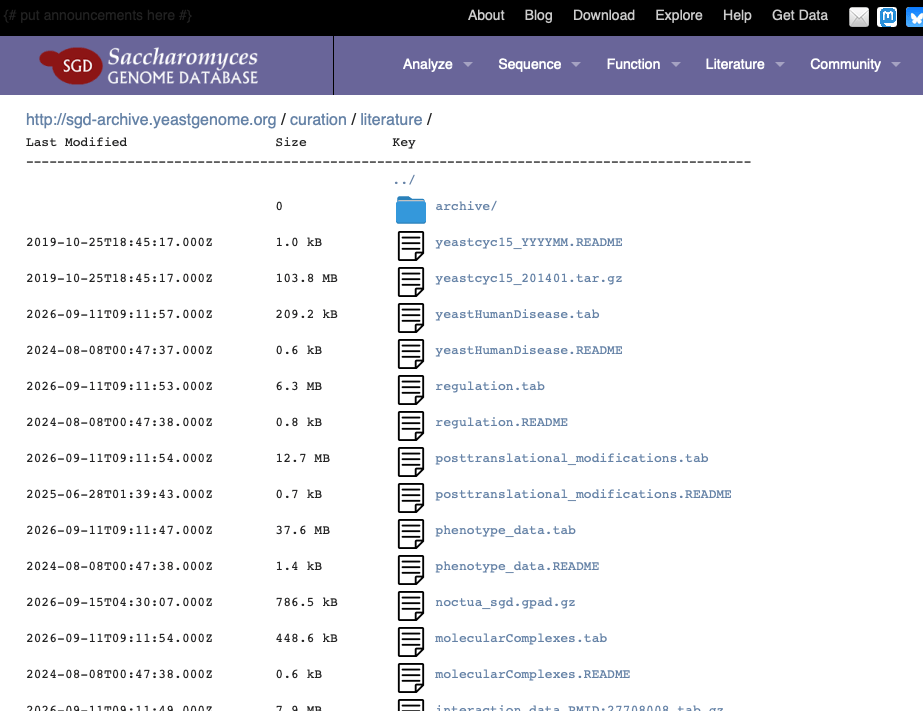
Task: Open the Mastodon social icon
Action: pyautogui.click(x=887, y=16)
